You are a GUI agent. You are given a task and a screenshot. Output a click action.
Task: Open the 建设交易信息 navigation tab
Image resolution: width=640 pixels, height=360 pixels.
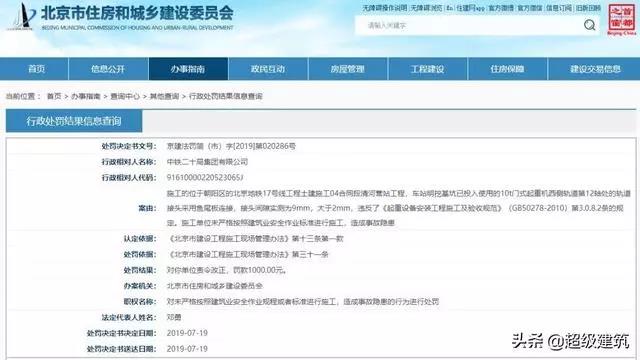tap(594, 69)
